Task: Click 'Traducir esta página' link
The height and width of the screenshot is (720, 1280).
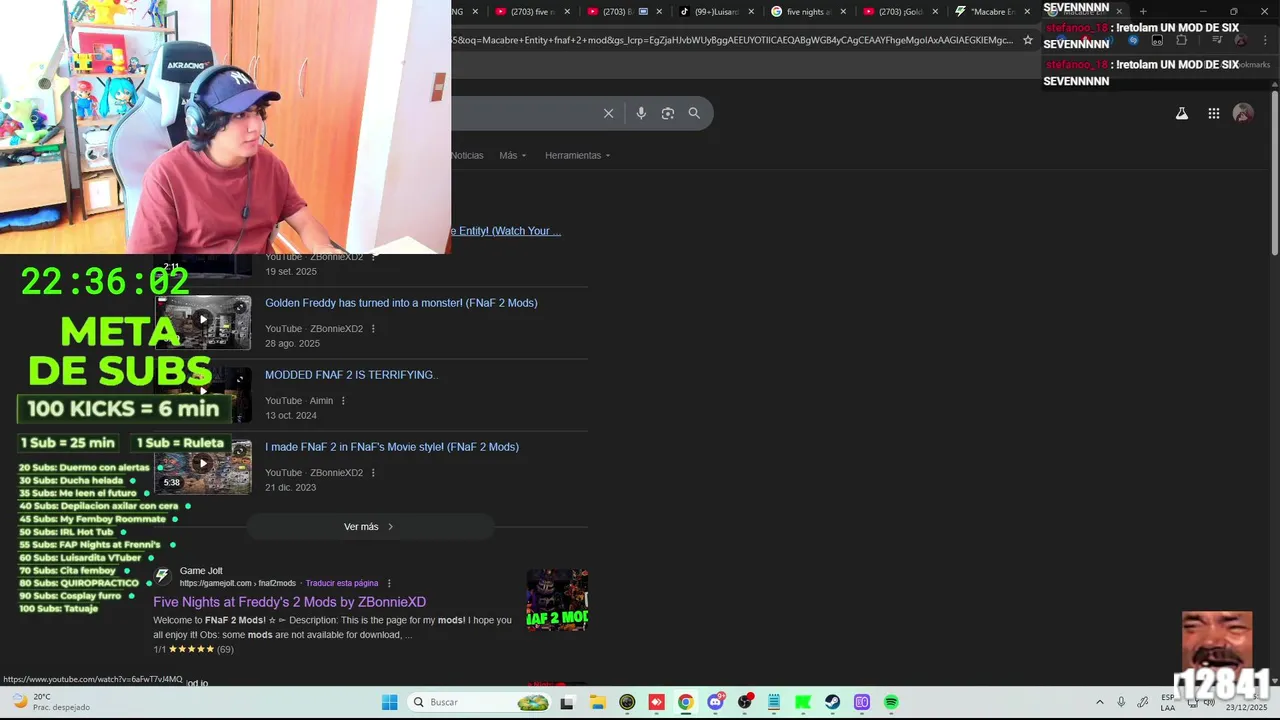Action: pos(342,583)
